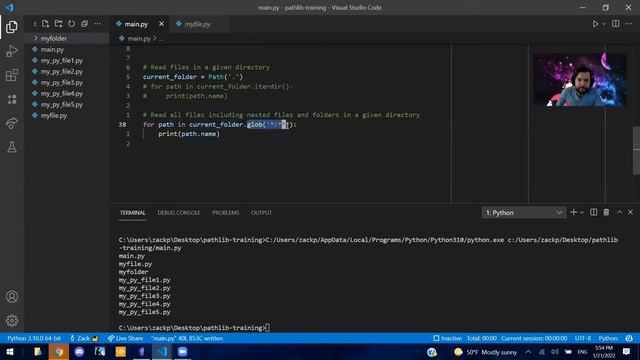Refresh the file explorer
The width and height of the screenshot is (640, 360).
pos(71,24)
